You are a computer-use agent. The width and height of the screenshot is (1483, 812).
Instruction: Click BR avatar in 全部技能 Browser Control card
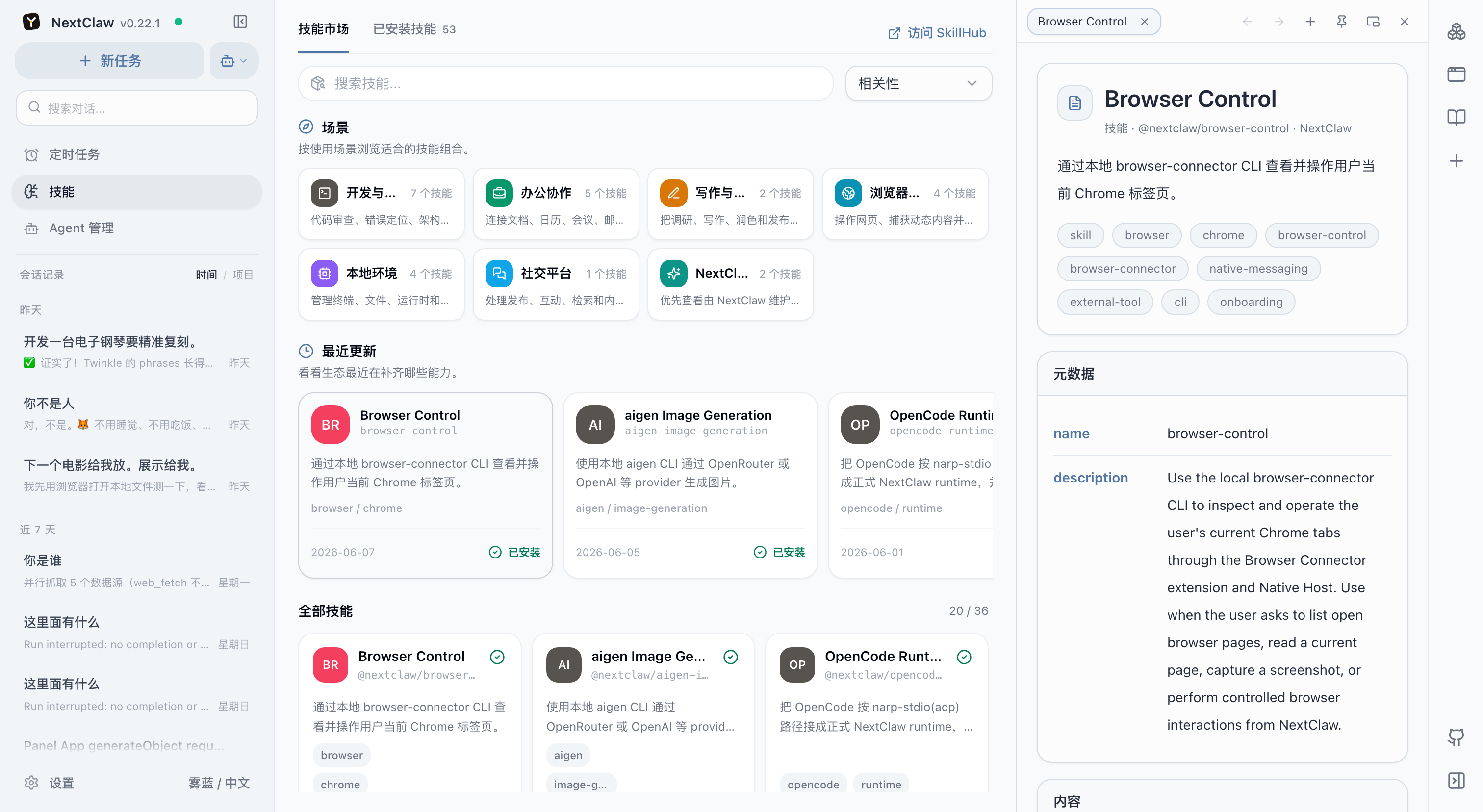click(x=330, y=665)
